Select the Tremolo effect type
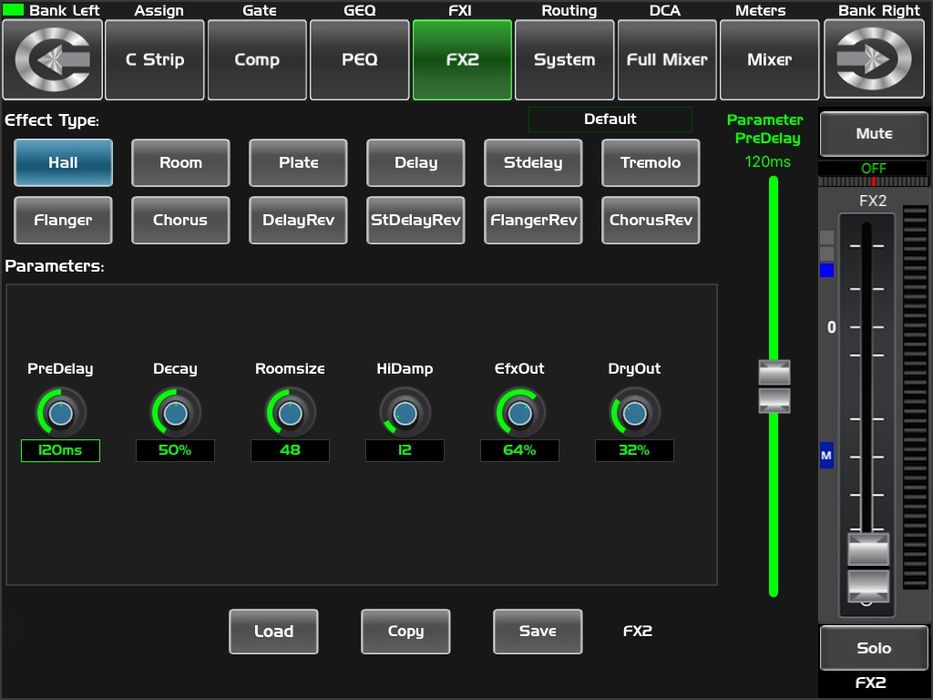 (651, 162)
